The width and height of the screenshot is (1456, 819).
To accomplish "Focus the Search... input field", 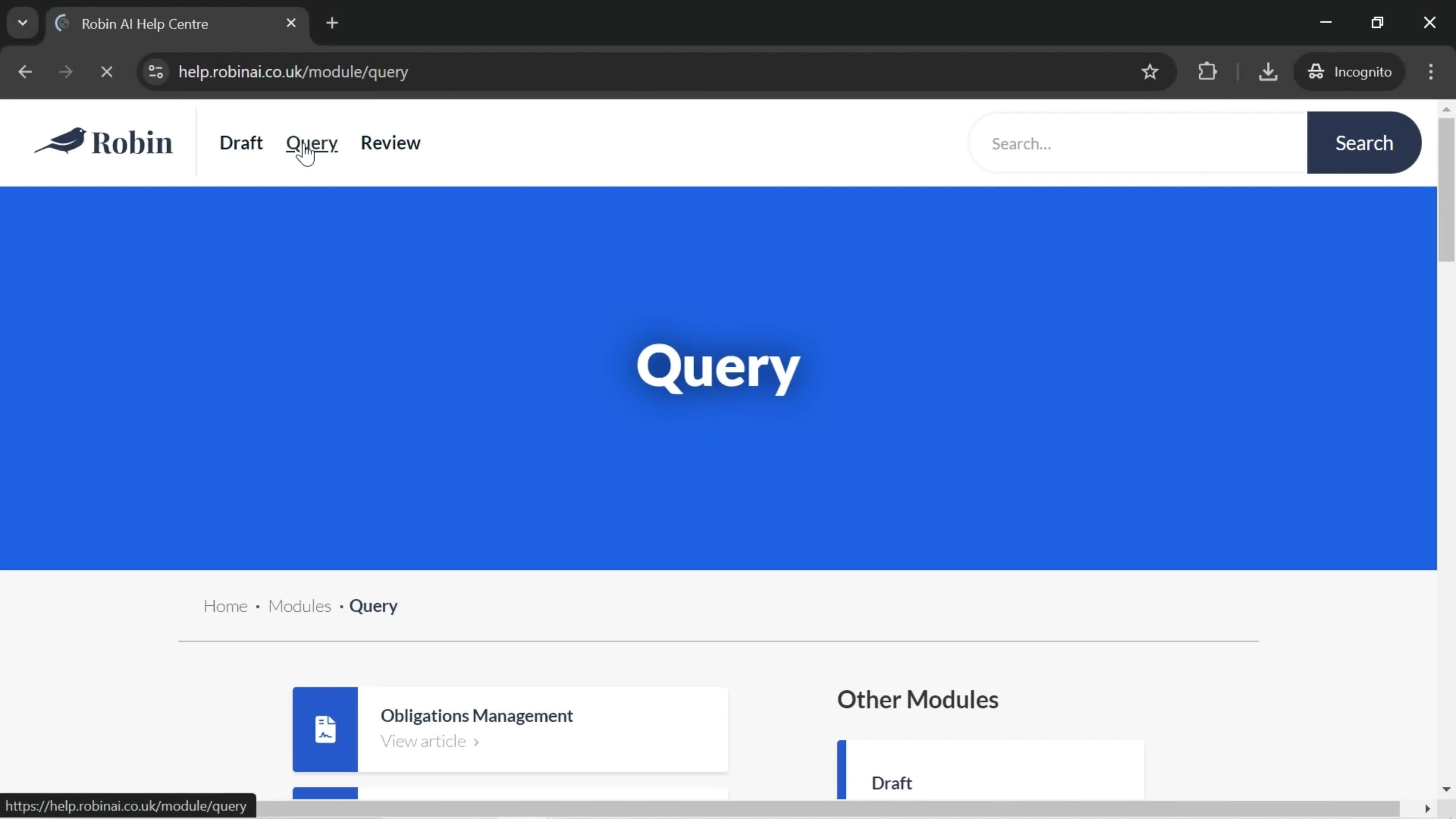I will pyautogui.click(x=1138, y=144).
